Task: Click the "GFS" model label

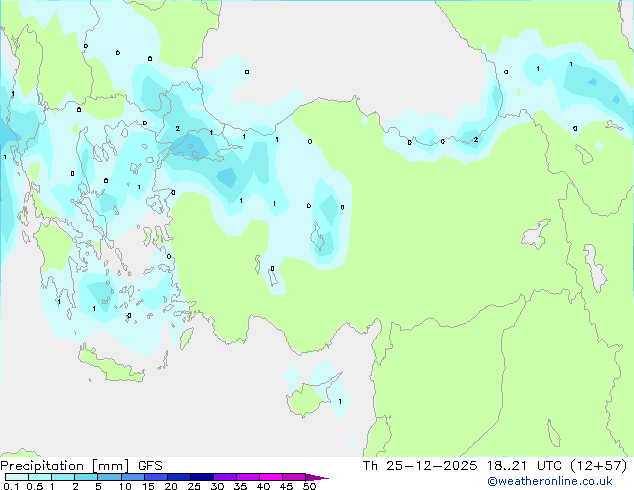Action: coord(150,466)
